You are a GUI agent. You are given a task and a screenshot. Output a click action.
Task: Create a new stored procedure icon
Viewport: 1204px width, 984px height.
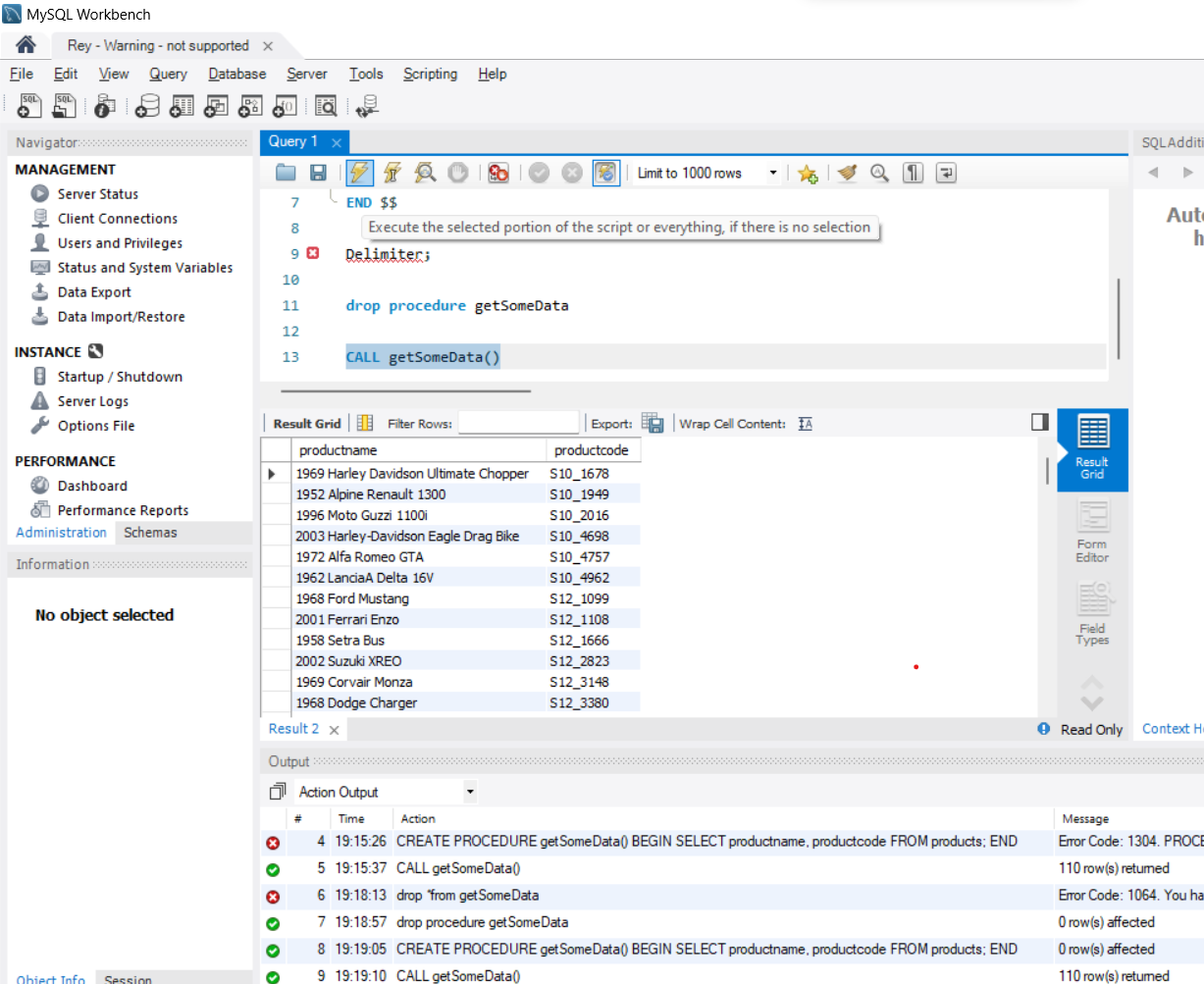click(x=250, y=105)
